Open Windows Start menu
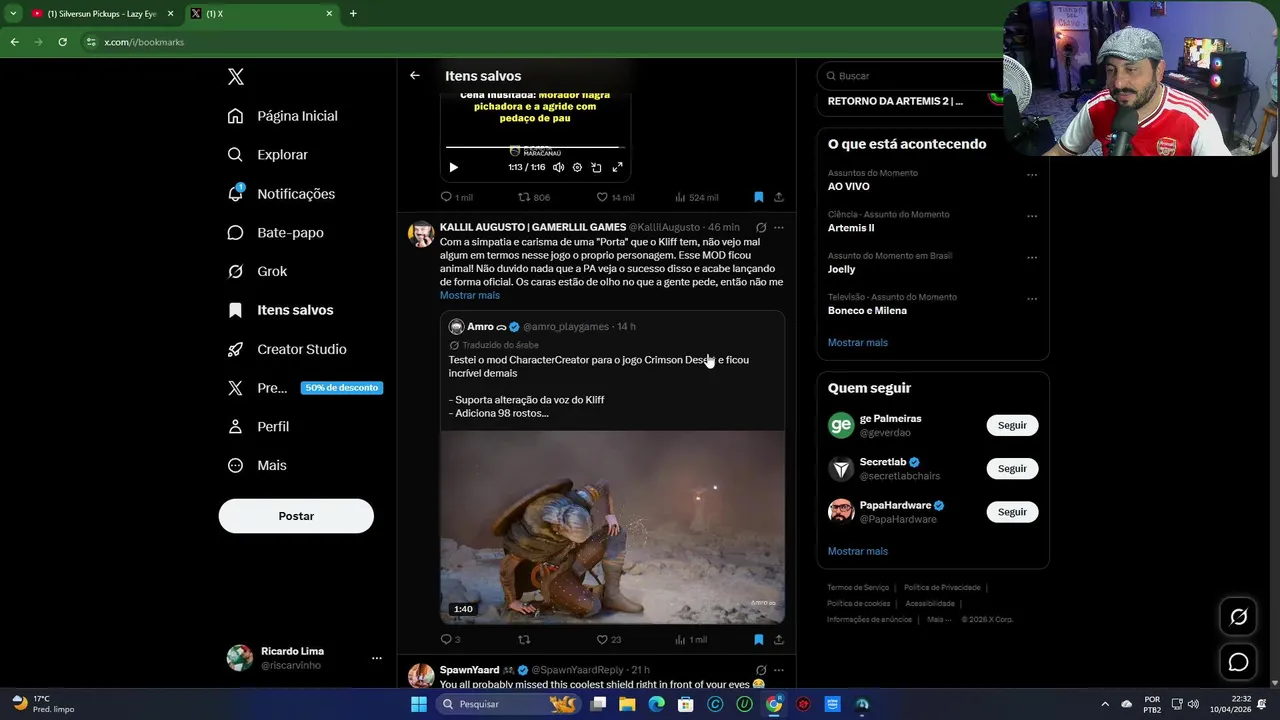Image resolution: width=1280 pixels, height=720 pixels. pos(419,704)
